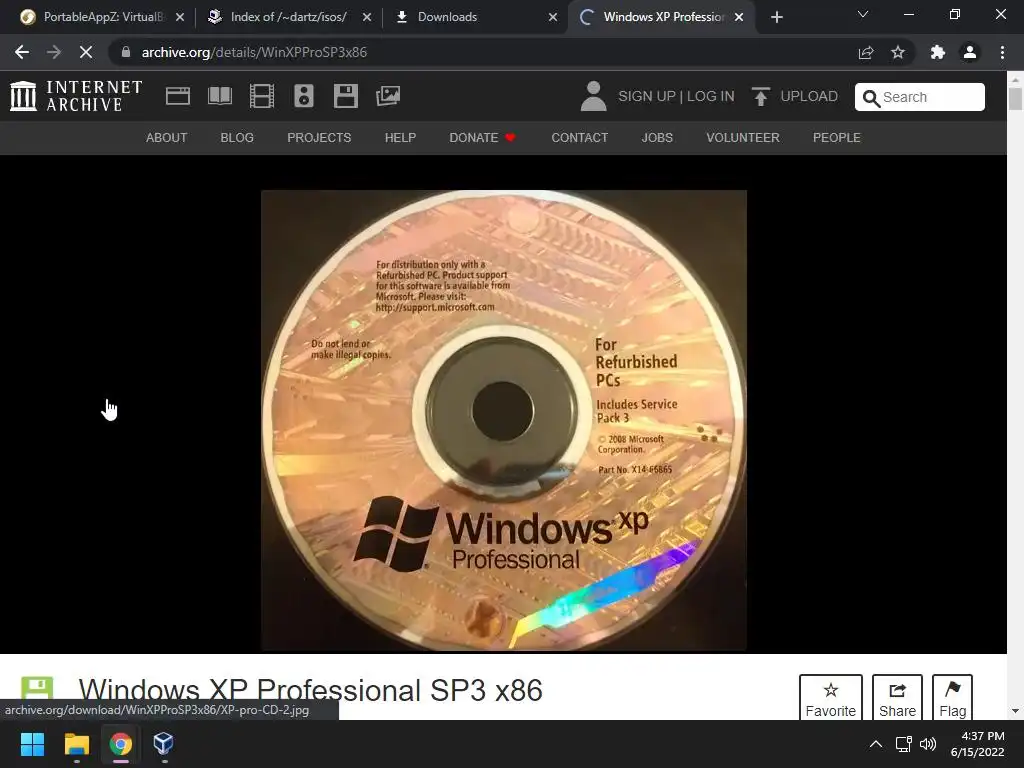Open the Texts book icon

click(219, 96)
